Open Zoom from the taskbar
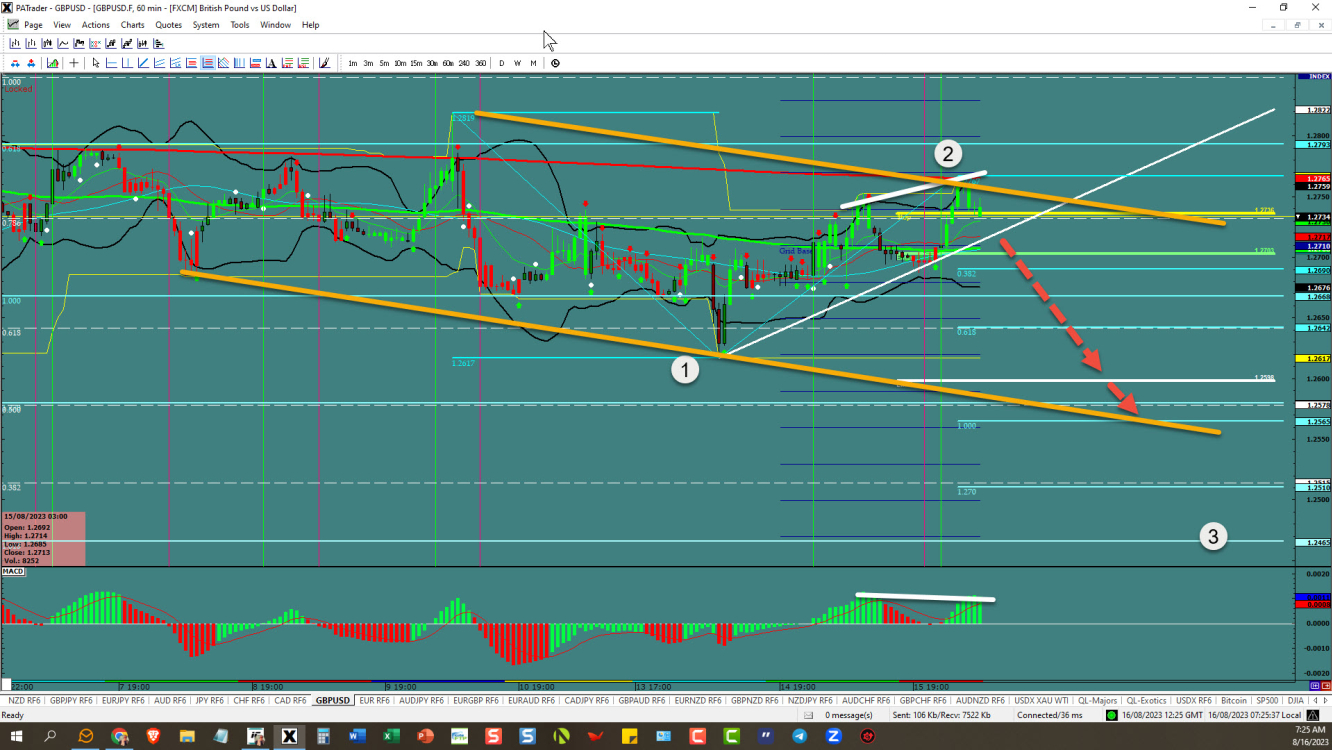Image resolution: width=1332 pixels, height=750 pixels. click(x=833, y=736)
